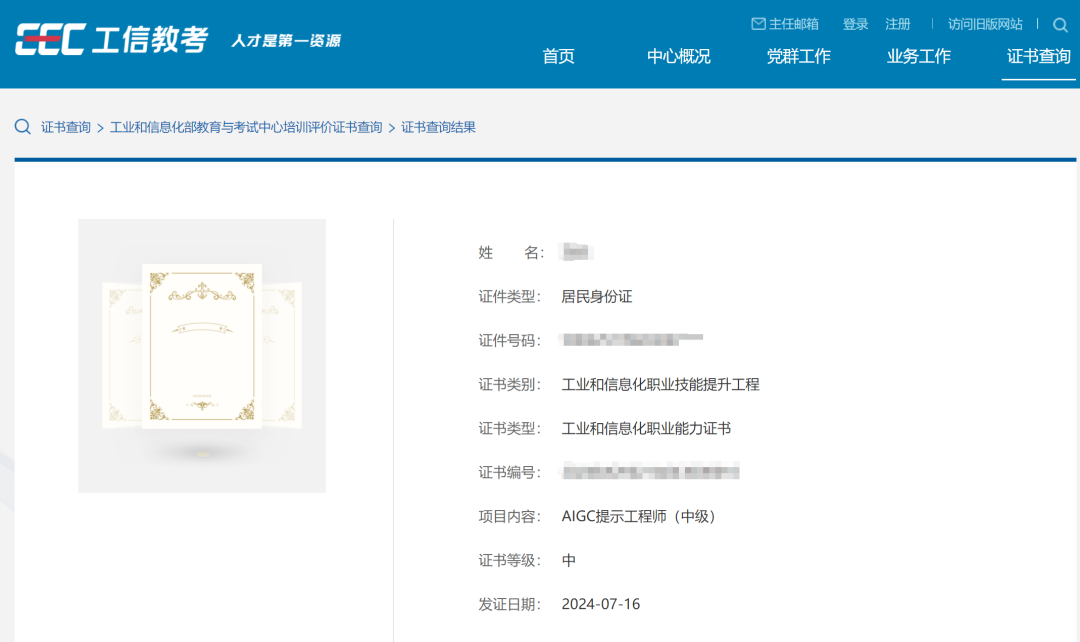The image size is (1080, 642).
Task: Click the AIGC提示工程师（中级）project text
Action: coord(639,516)
